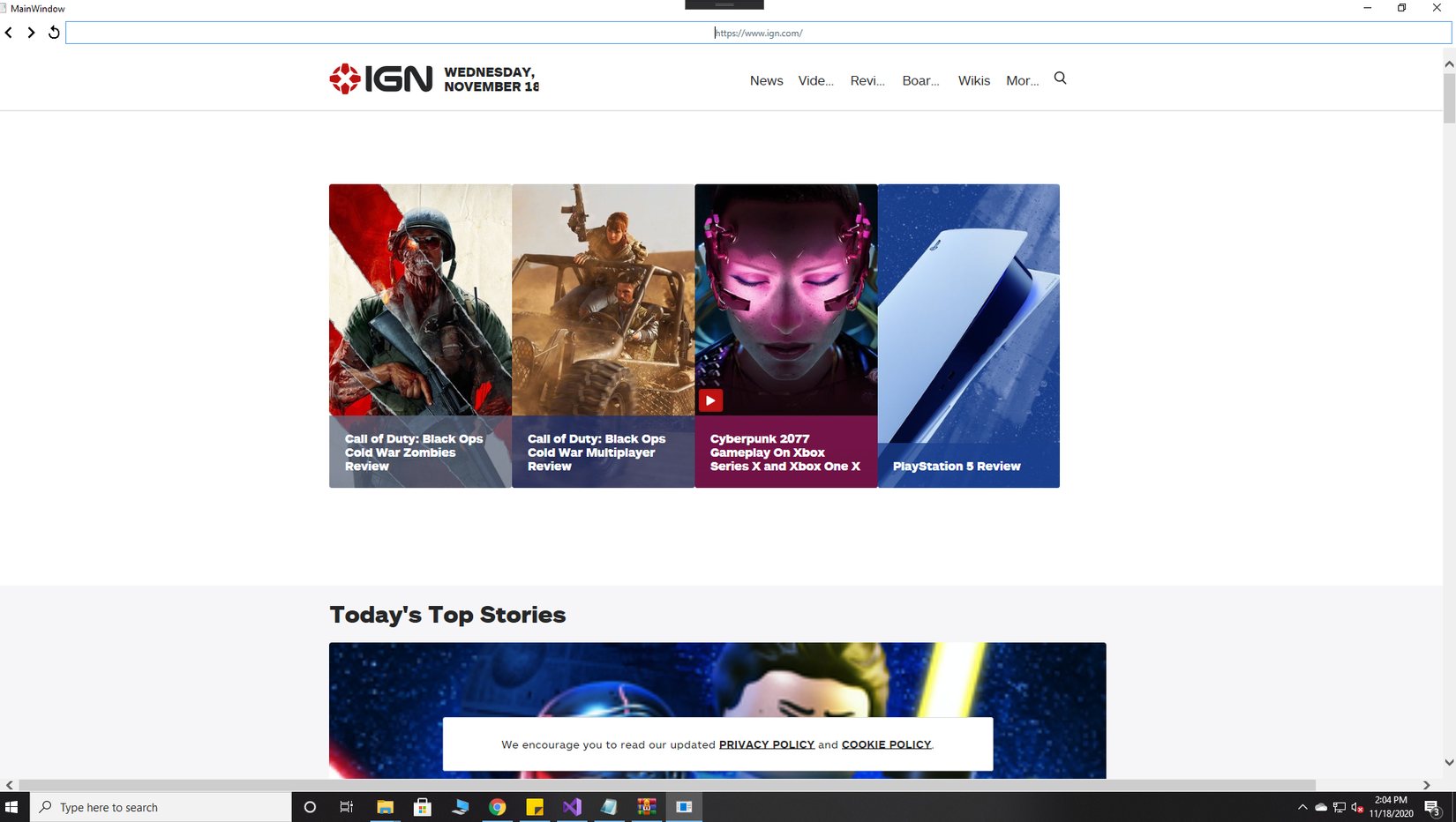
Task: Open the Boards menu item
Action: coord(920,80)
